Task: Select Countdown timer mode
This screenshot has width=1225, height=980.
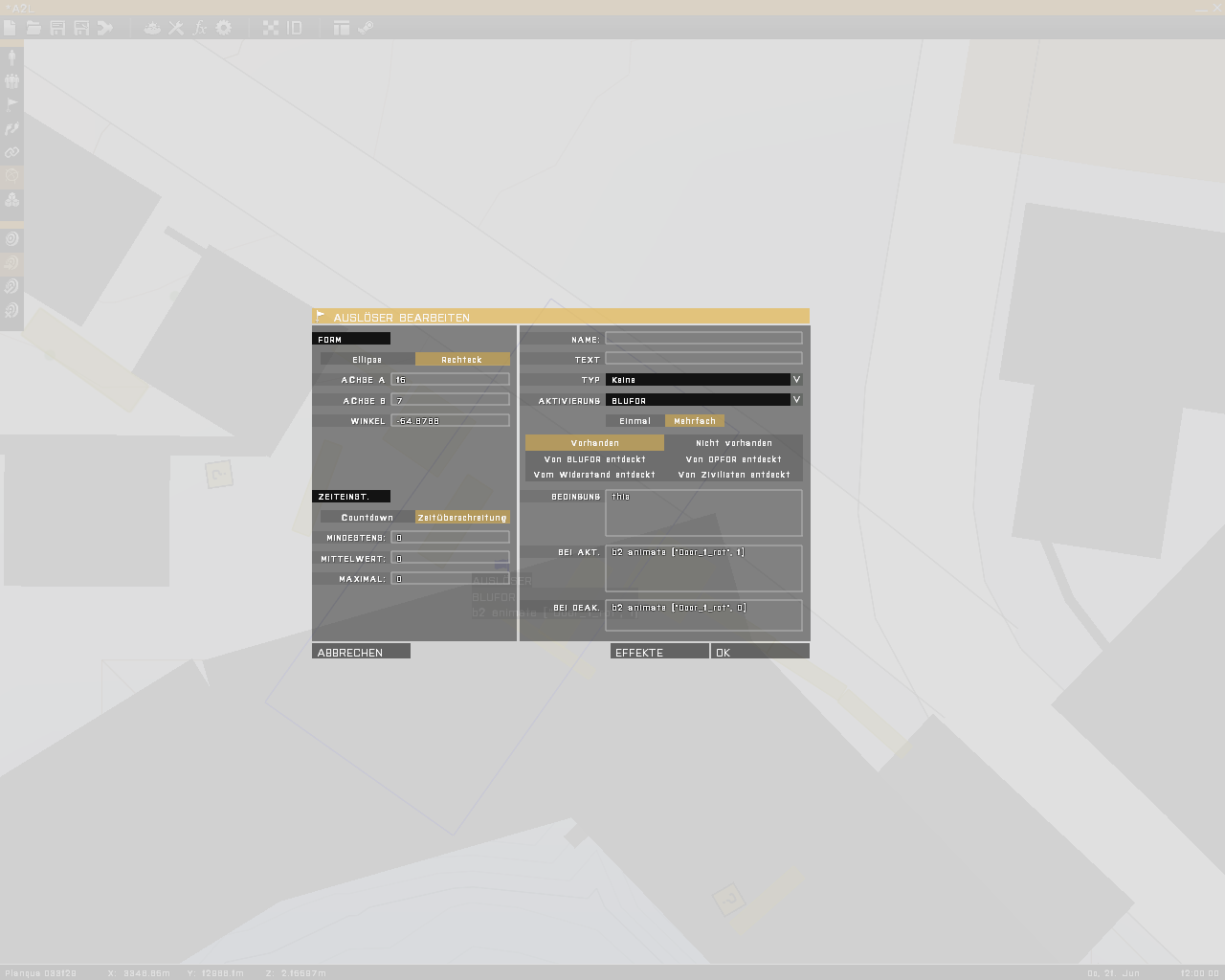Action: click(x=367, y=518)
